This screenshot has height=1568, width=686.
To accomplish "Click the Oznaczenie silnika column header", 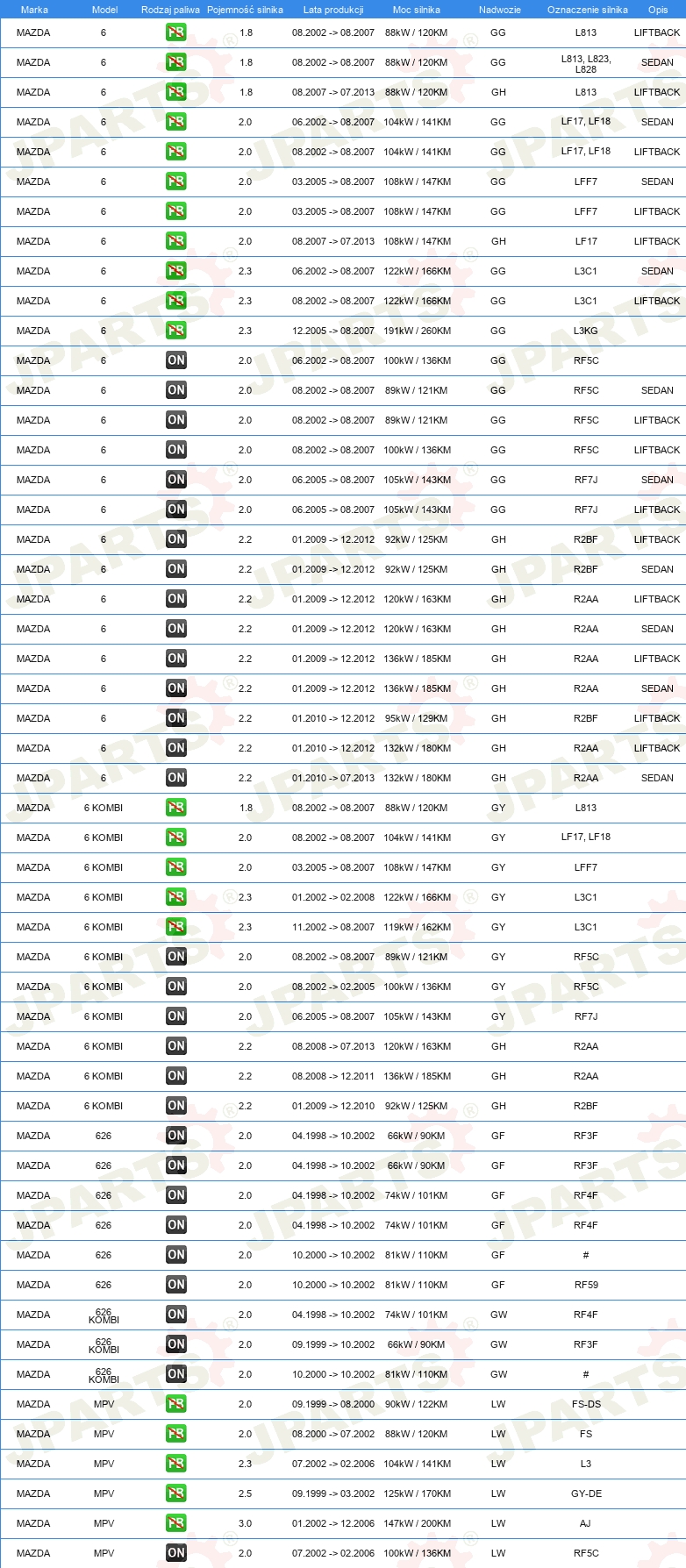I will tap(588, 10).
